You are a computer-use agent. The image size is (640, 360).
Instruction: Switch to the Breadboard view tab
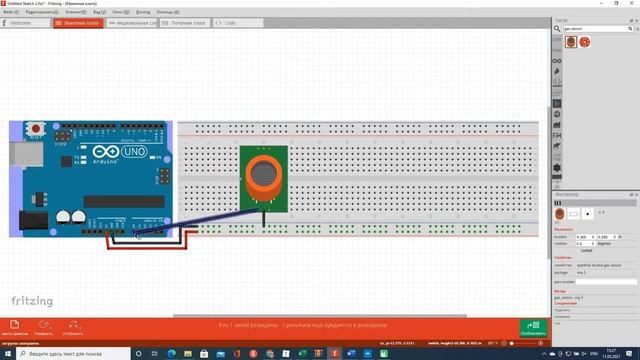(78, 23)
